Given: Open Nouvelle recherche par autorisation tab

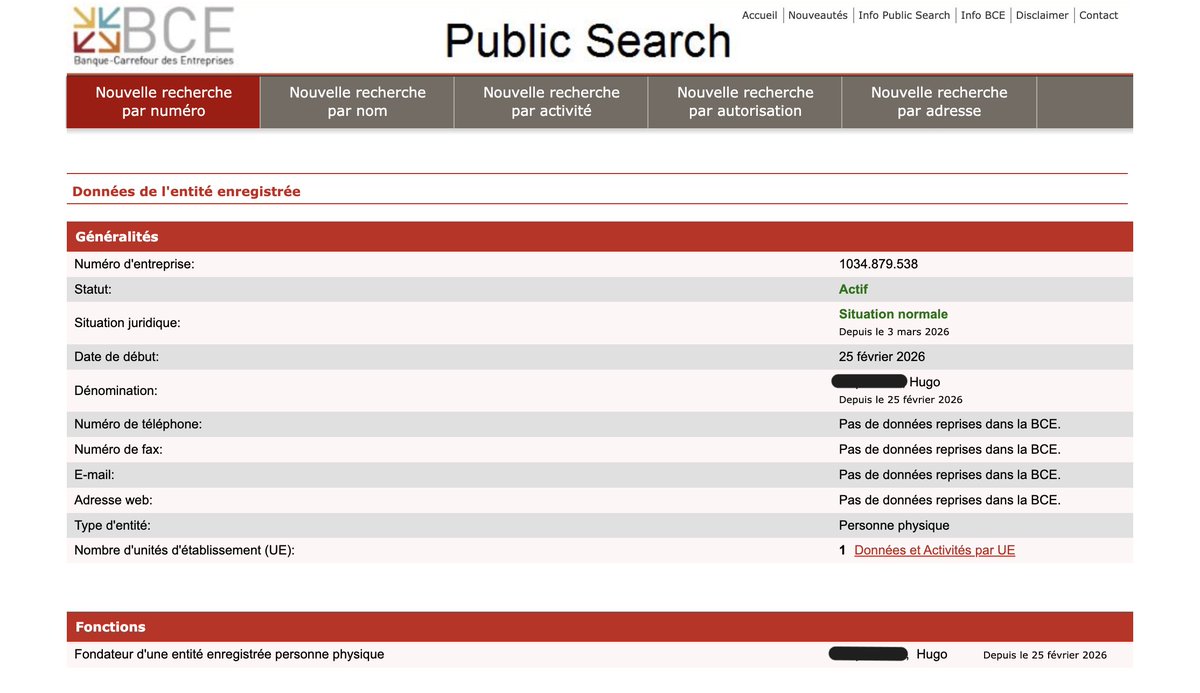Looking at the screenshot, I should (745, 102).
